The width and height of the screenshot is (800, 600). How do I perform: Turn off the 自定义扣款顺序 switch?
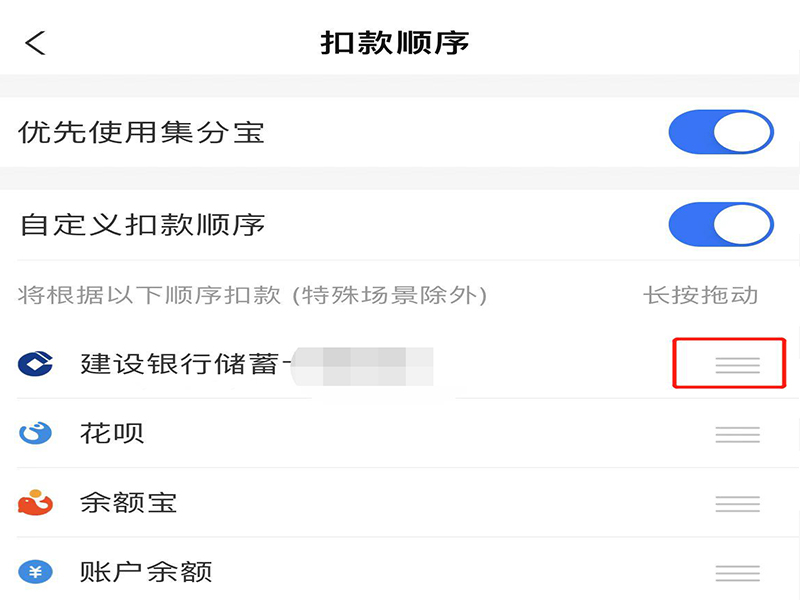click(721, 224)
